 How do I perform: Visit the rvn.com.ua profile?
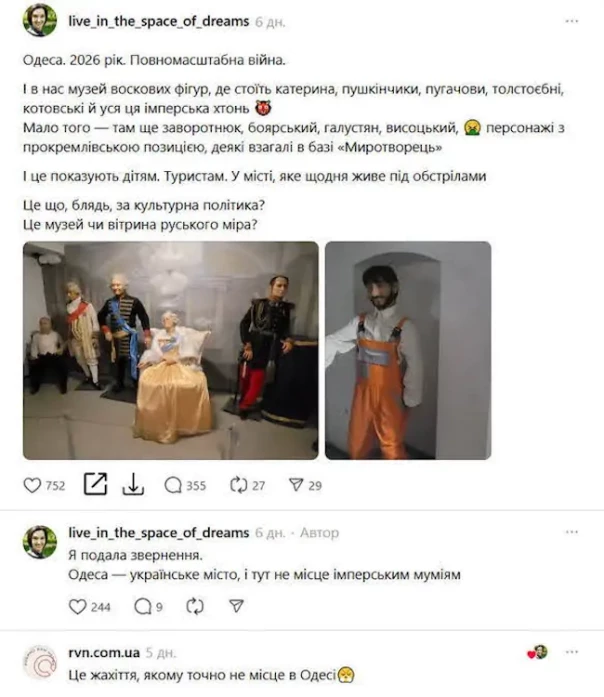click(x=104, y=653)
